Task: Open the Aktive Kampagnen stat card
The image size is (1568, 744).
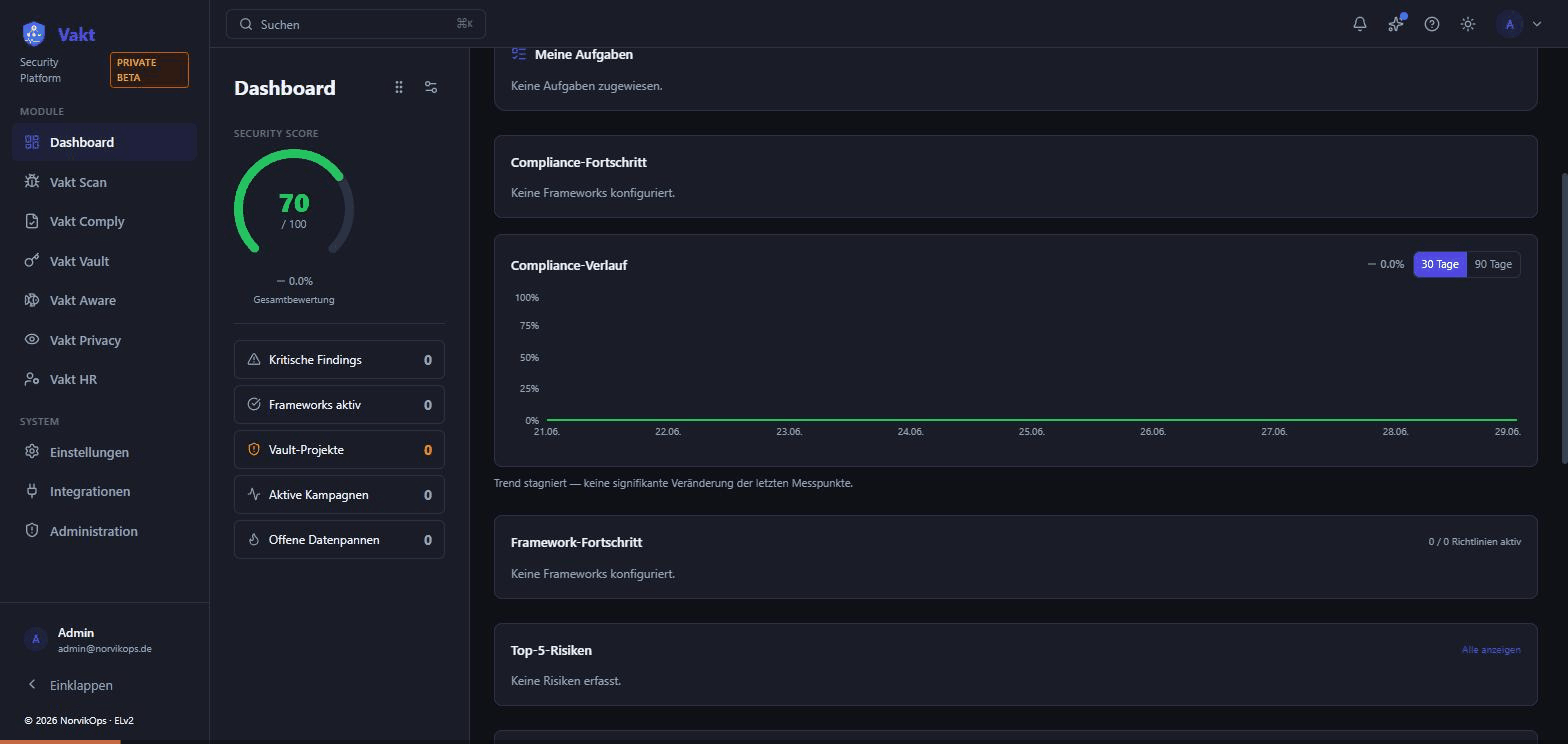Action: tap(339, 495)
